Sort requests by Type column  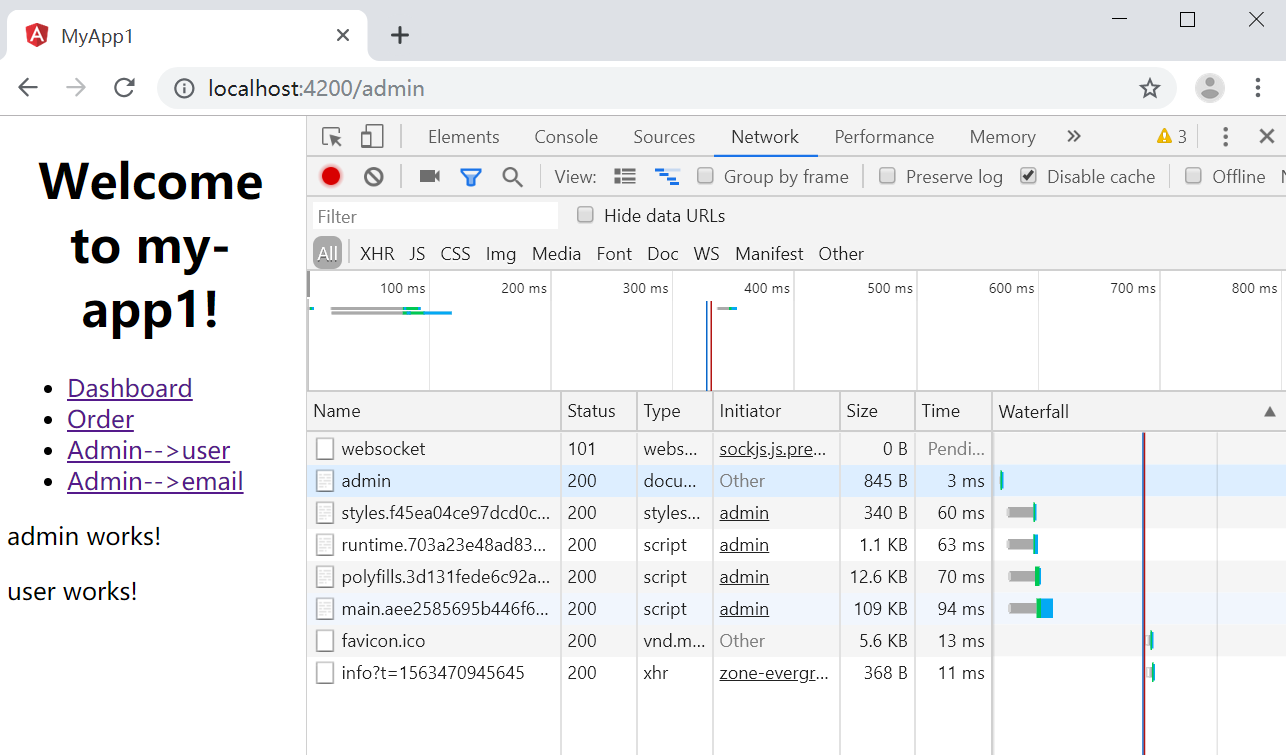coord(675,411)
